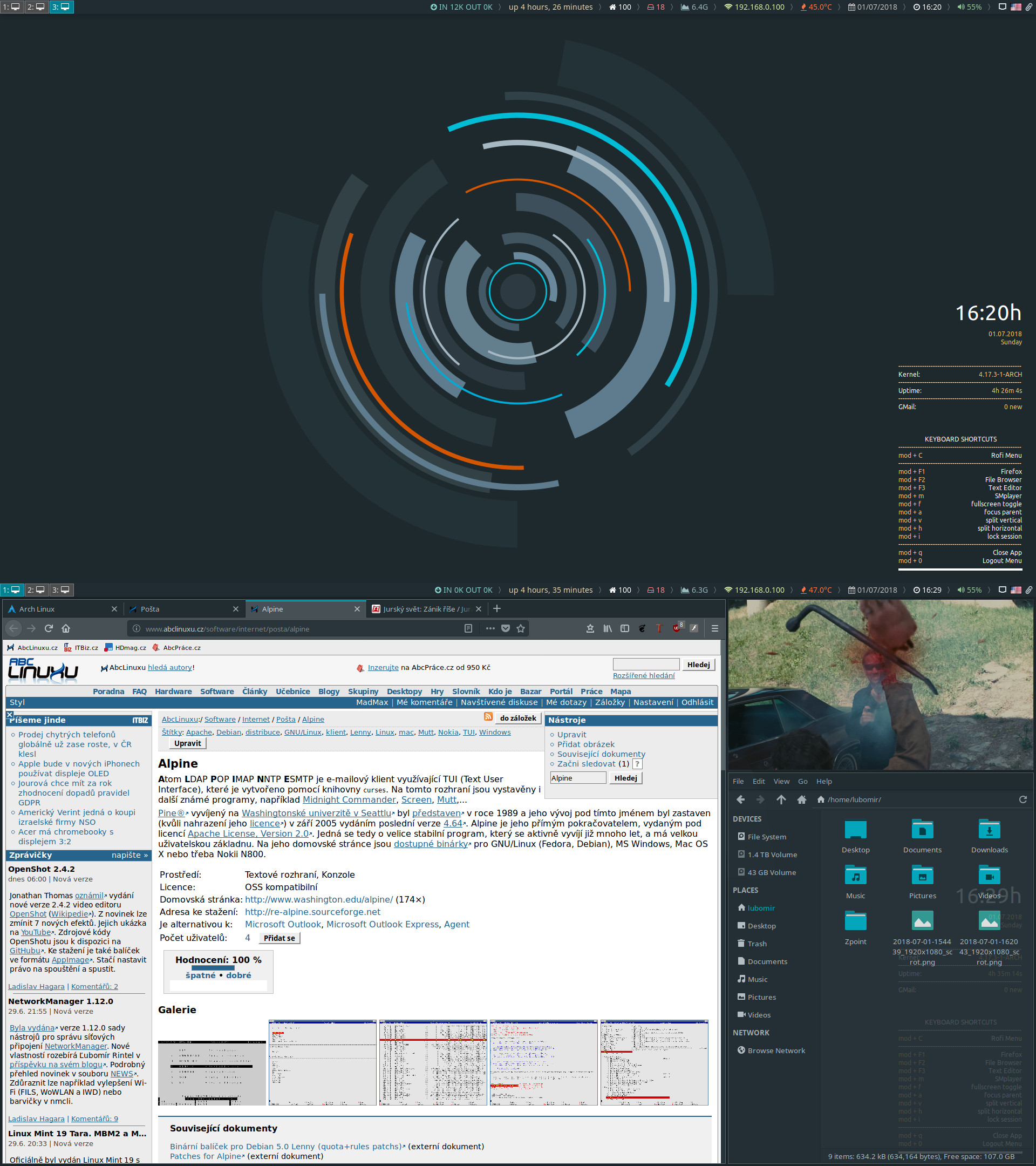This screenshot has width=1036, height=1166.
Task: Click the 'Přidat se' button
Action: pyautogui.click(x=279, y=938)
